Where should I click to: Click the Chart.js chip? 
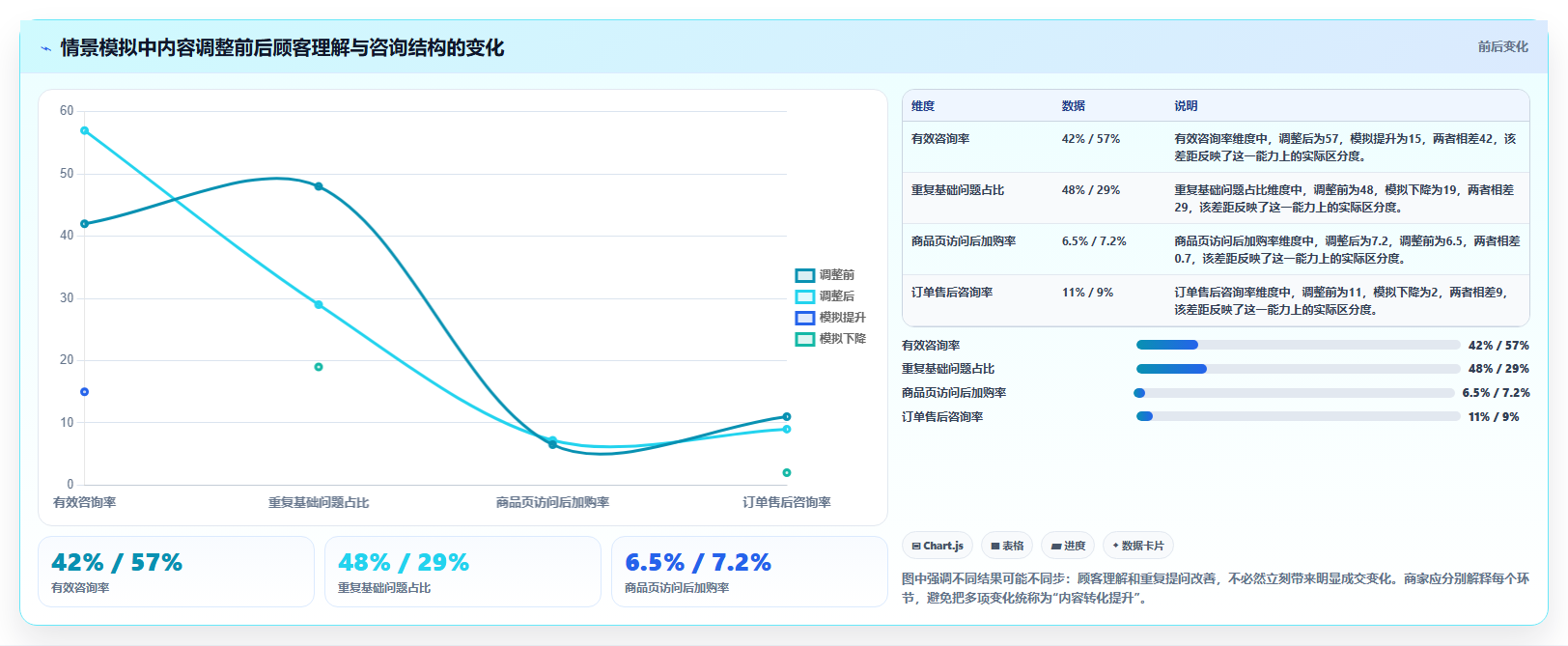coord(938,546)
